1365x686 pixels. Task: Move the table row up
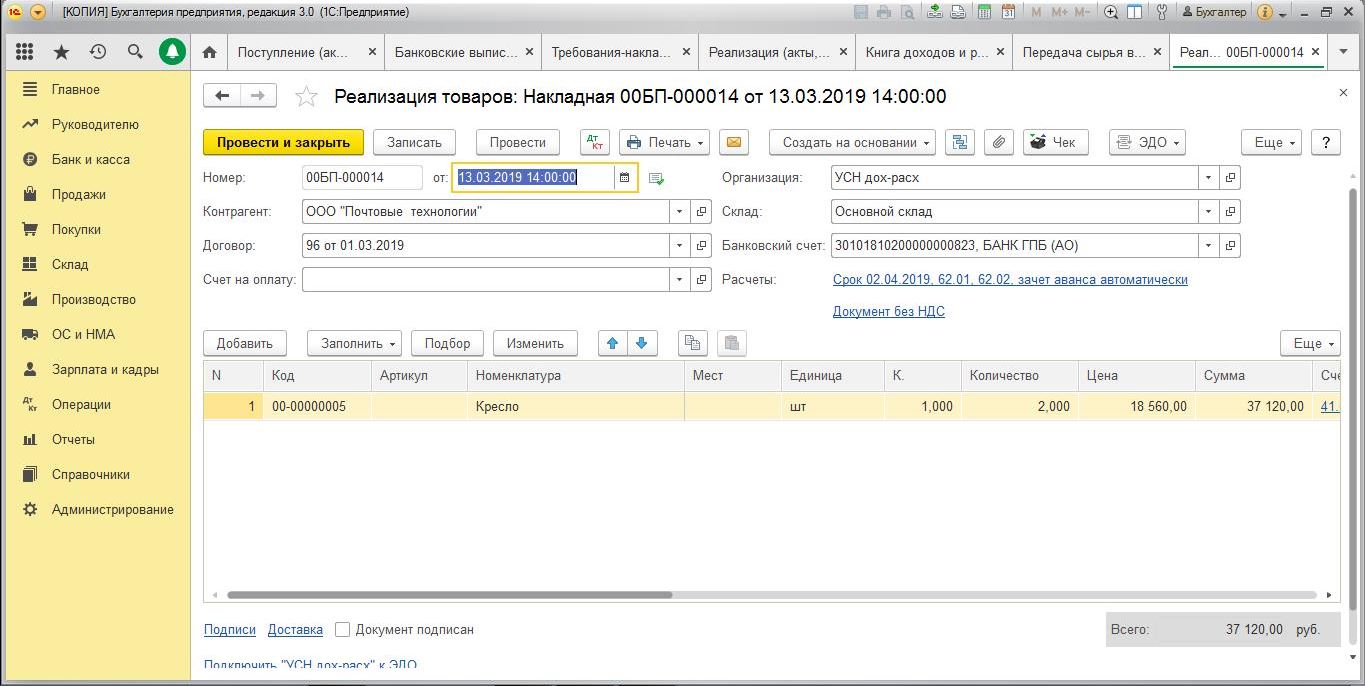point(612,343)
